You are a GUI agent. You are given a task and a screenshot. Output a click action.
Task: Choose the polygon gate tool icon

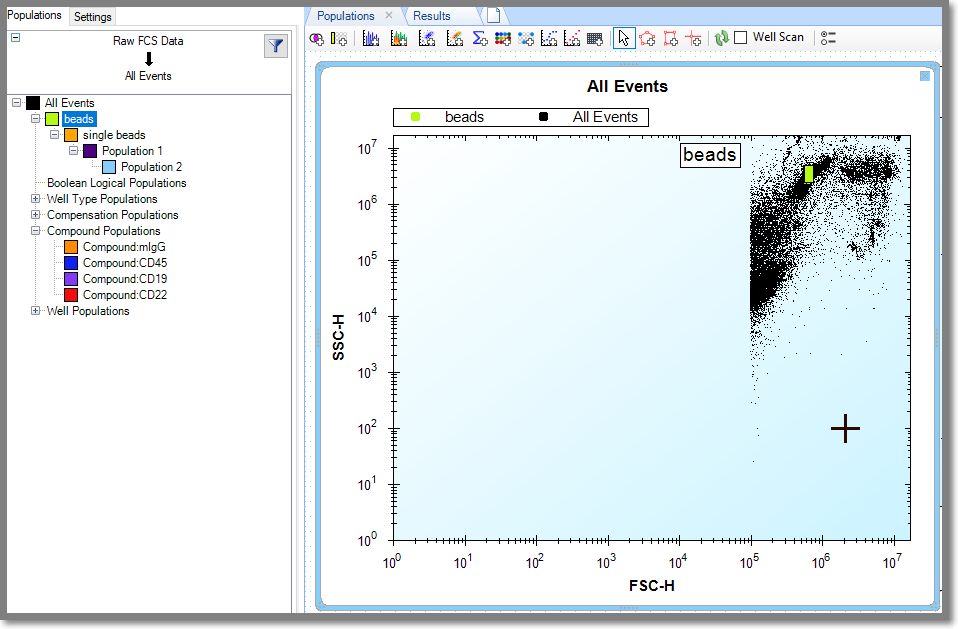[647, 38]
